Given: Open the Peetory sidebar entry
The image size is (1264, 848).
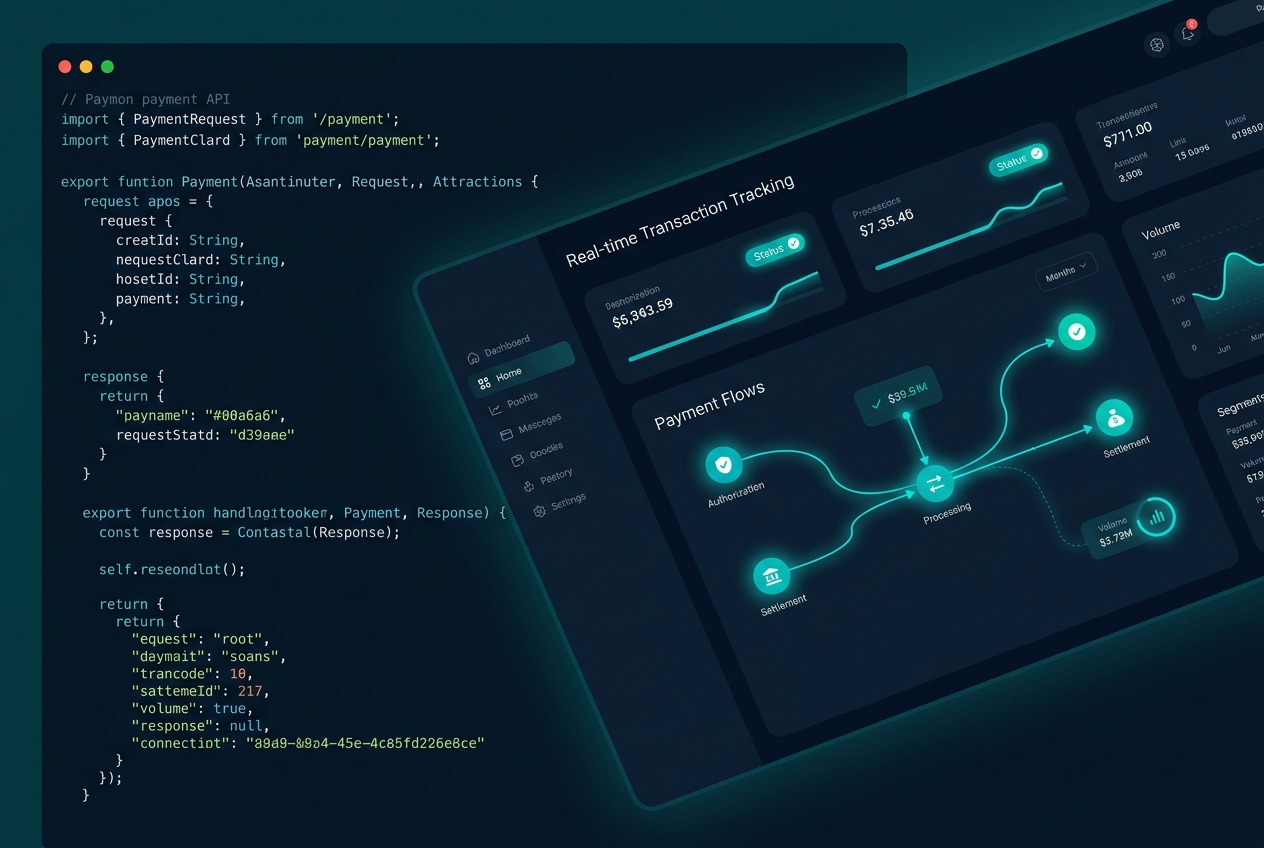Looking at the screenshot, I should click(547, 479).
